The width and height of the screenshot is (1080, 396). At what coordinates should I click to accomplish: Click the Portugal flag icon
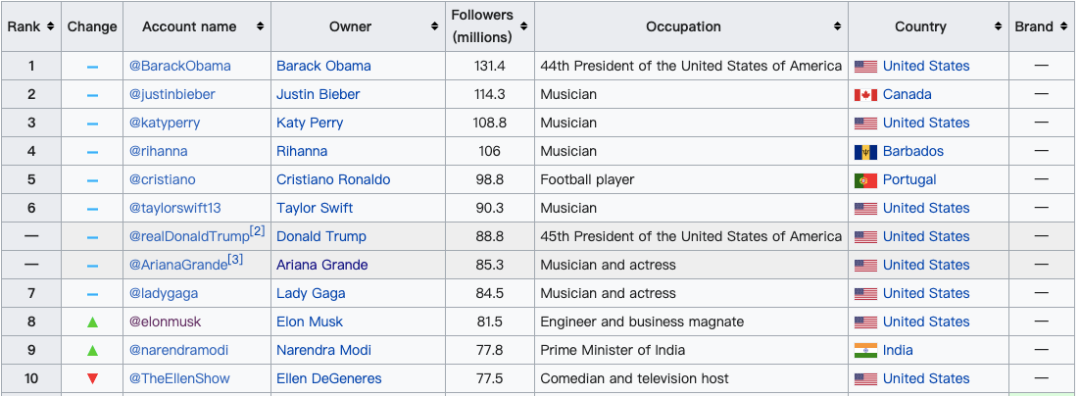click(866, 180)
